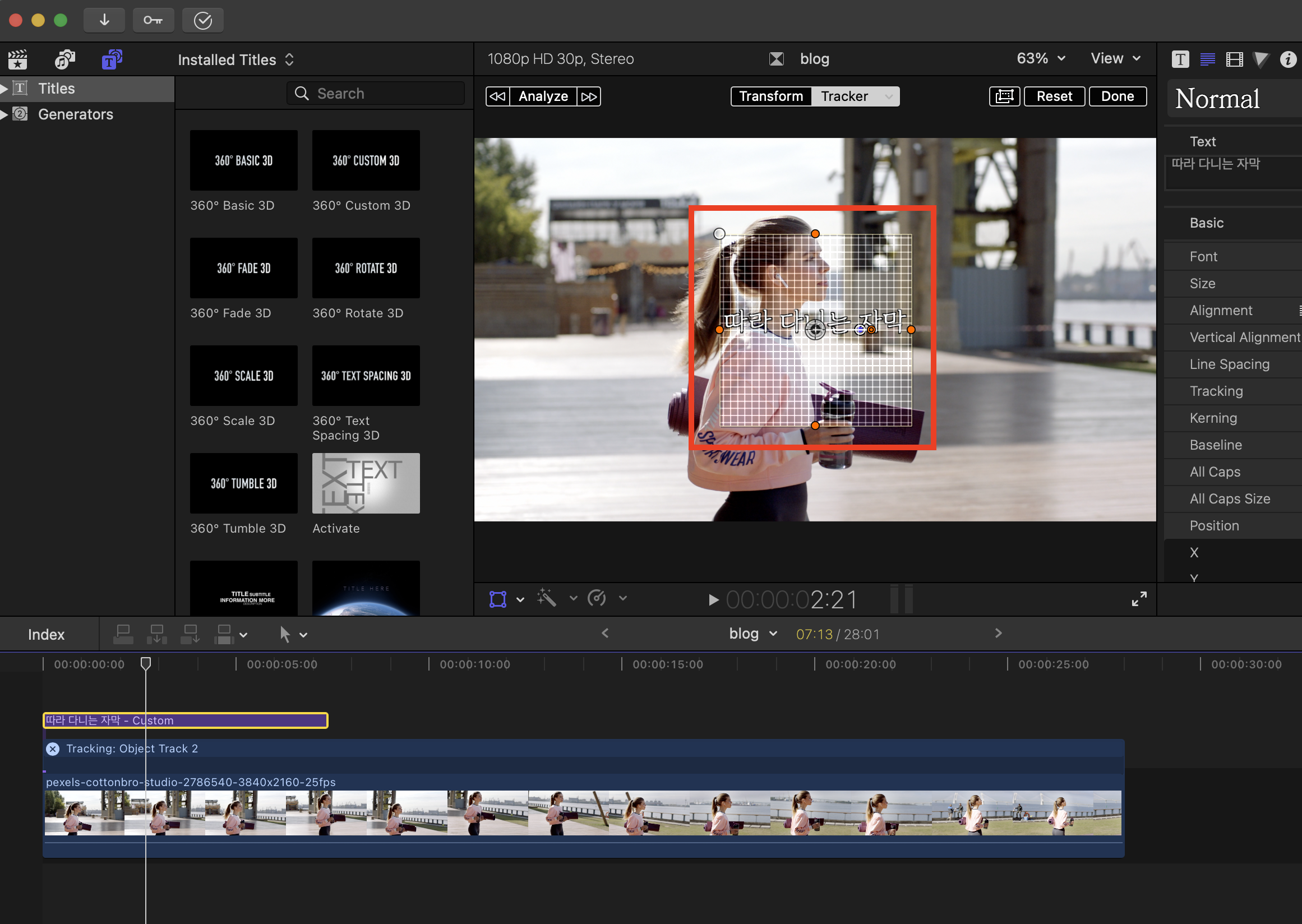The image size is (1302, 924).
Task: Open the Info Inspector icon
Action: (x=1288, y=59)
